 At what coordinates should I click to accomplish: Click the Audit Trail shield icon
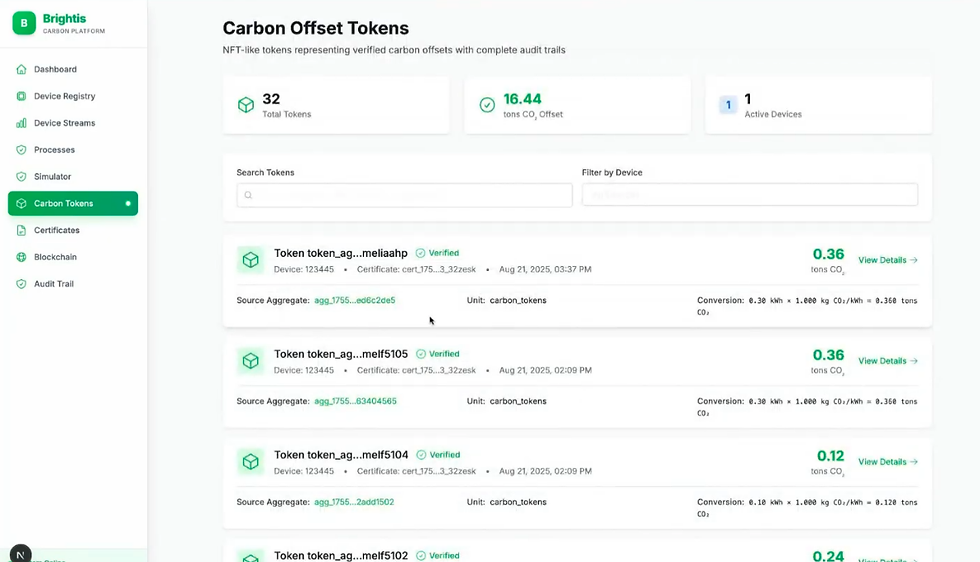click(21, 284)
